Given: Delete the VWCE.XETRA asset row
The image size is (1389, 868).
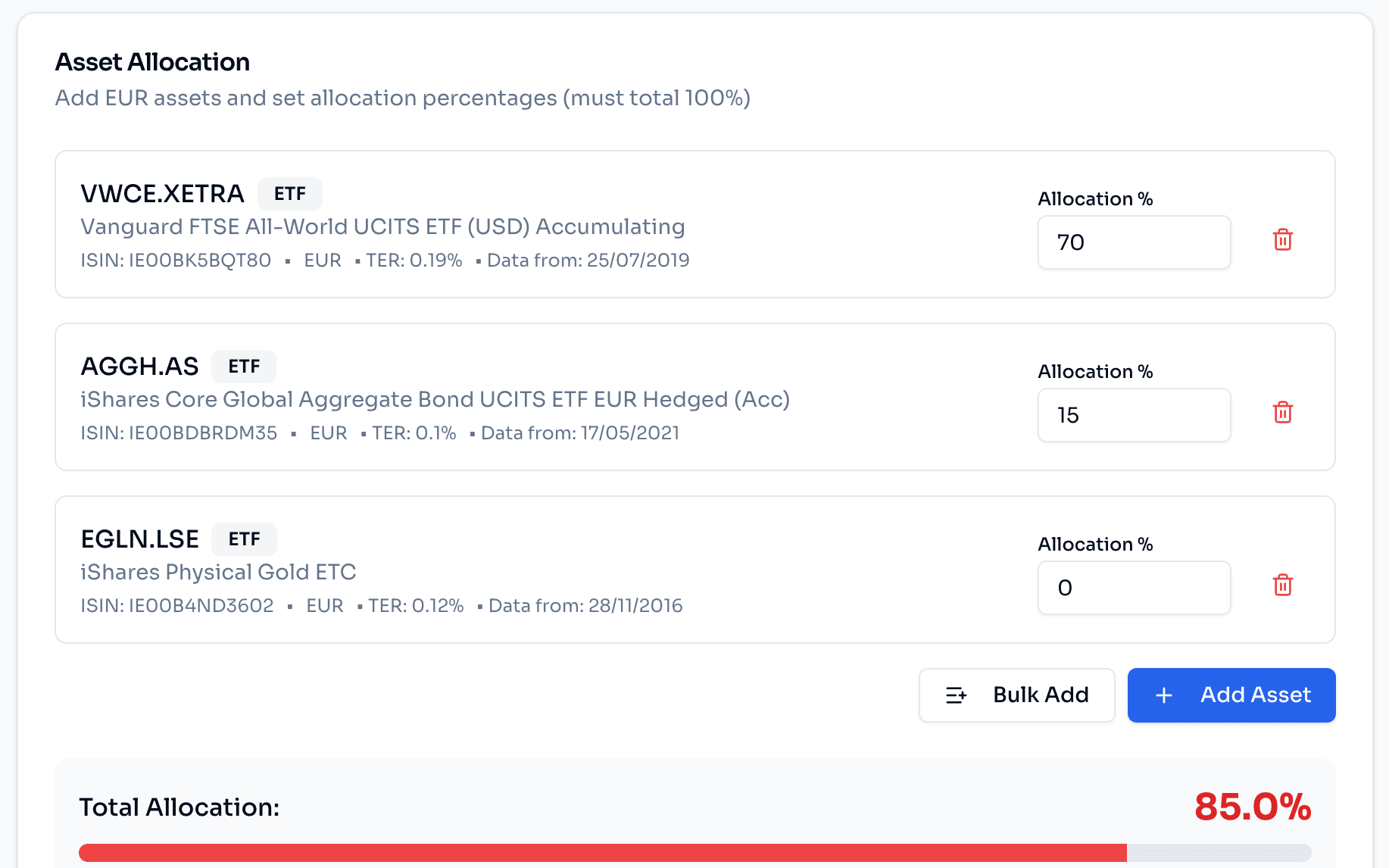Looking at the screenshot, I should (x=1282, y=240).
